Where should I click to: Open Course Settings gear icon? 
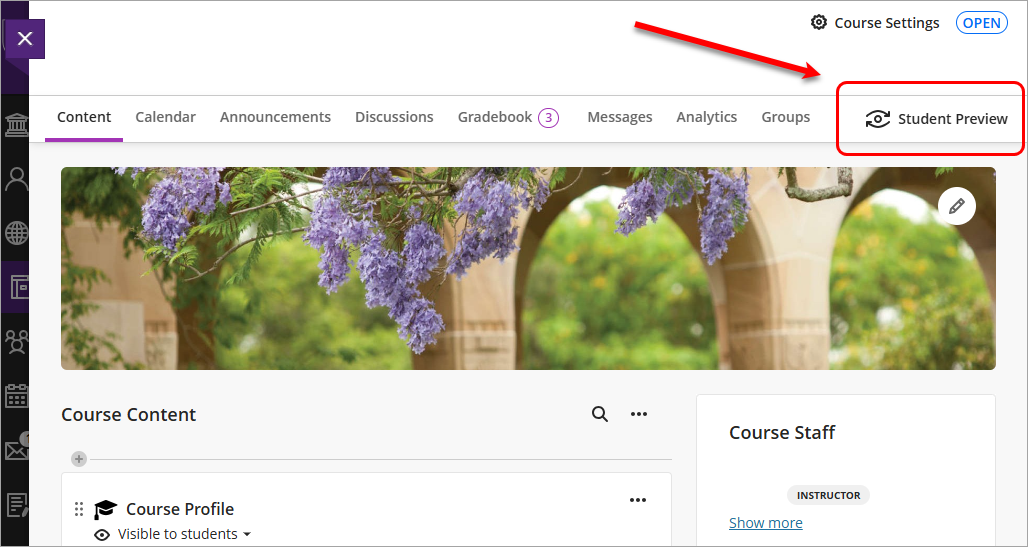click(819, 22)
